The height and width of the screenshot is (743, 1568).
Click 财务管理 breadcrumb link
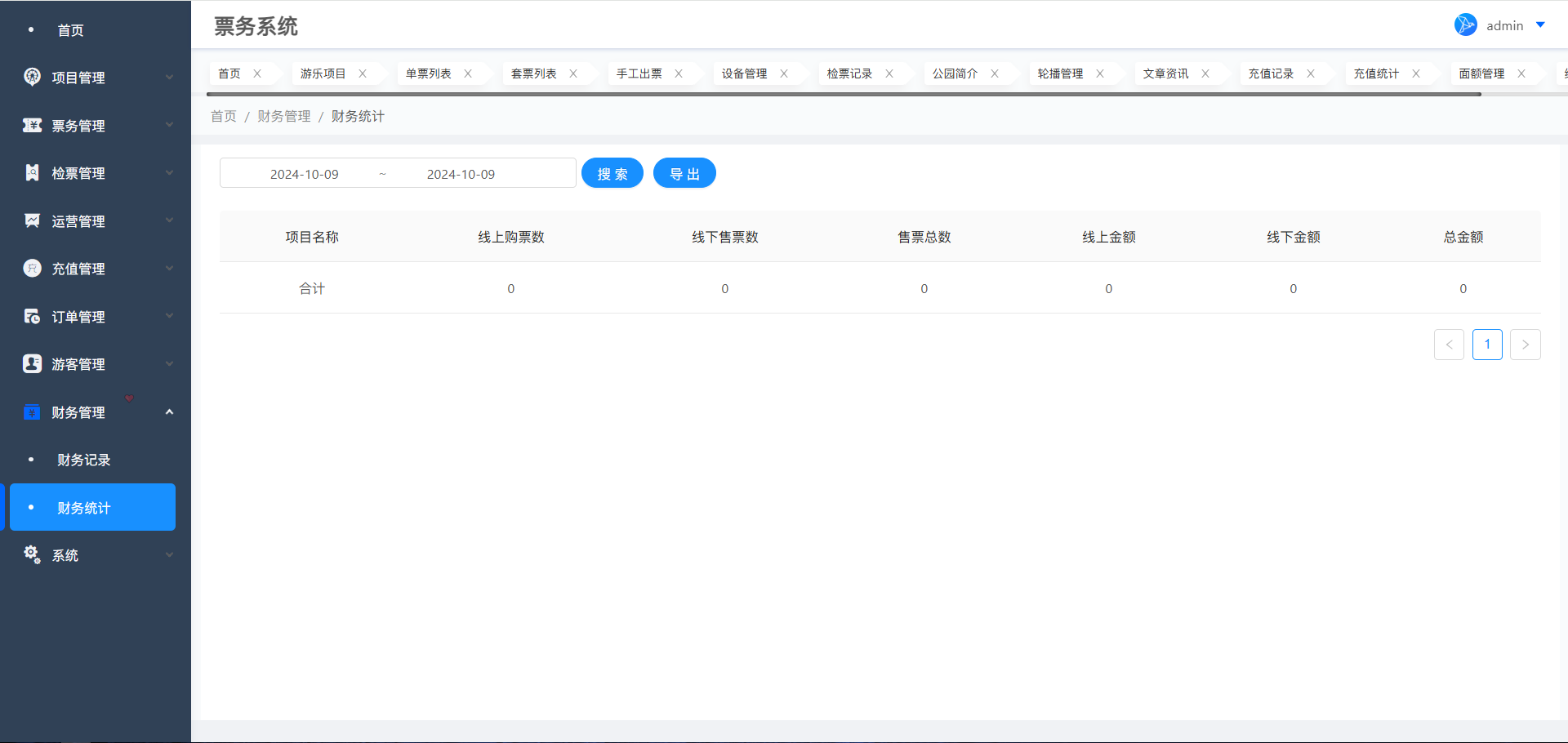pos(284,116)
